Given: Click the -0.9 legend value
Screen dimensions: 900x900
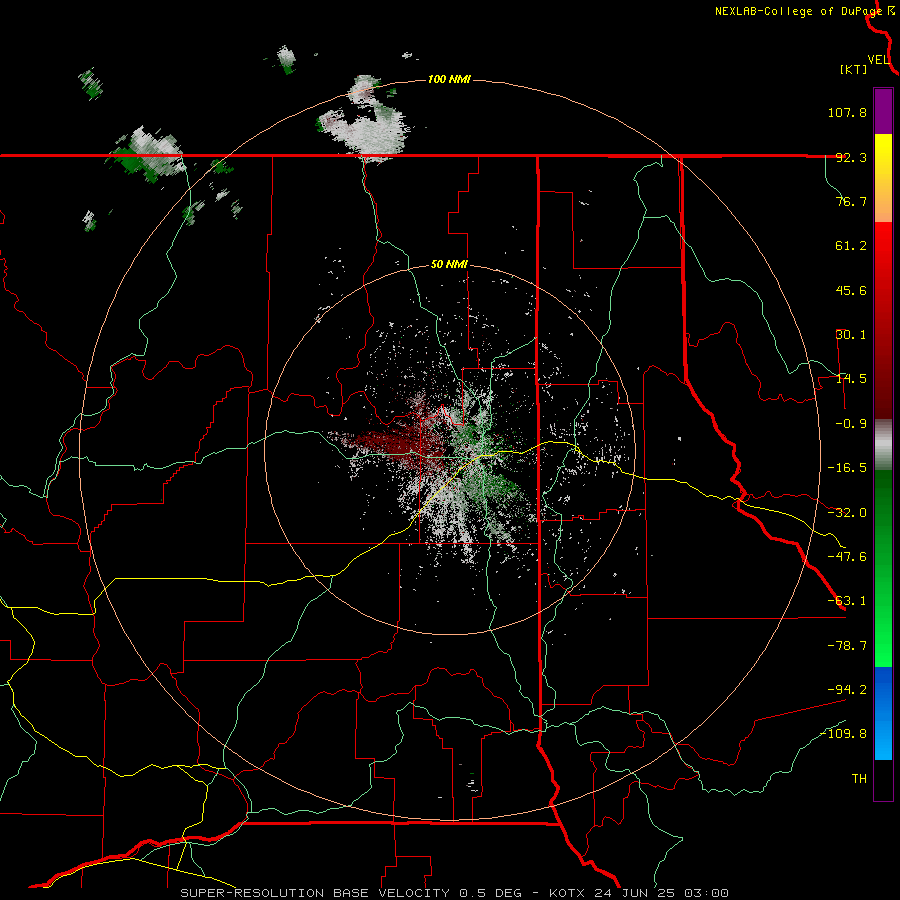Looking at the screenshot, I should [851, 424].
